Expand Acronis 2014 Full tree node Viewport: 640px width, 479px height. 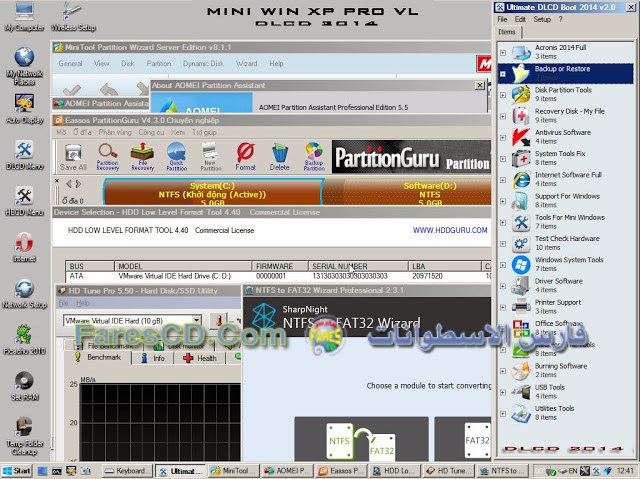click(x=503, y=53)
